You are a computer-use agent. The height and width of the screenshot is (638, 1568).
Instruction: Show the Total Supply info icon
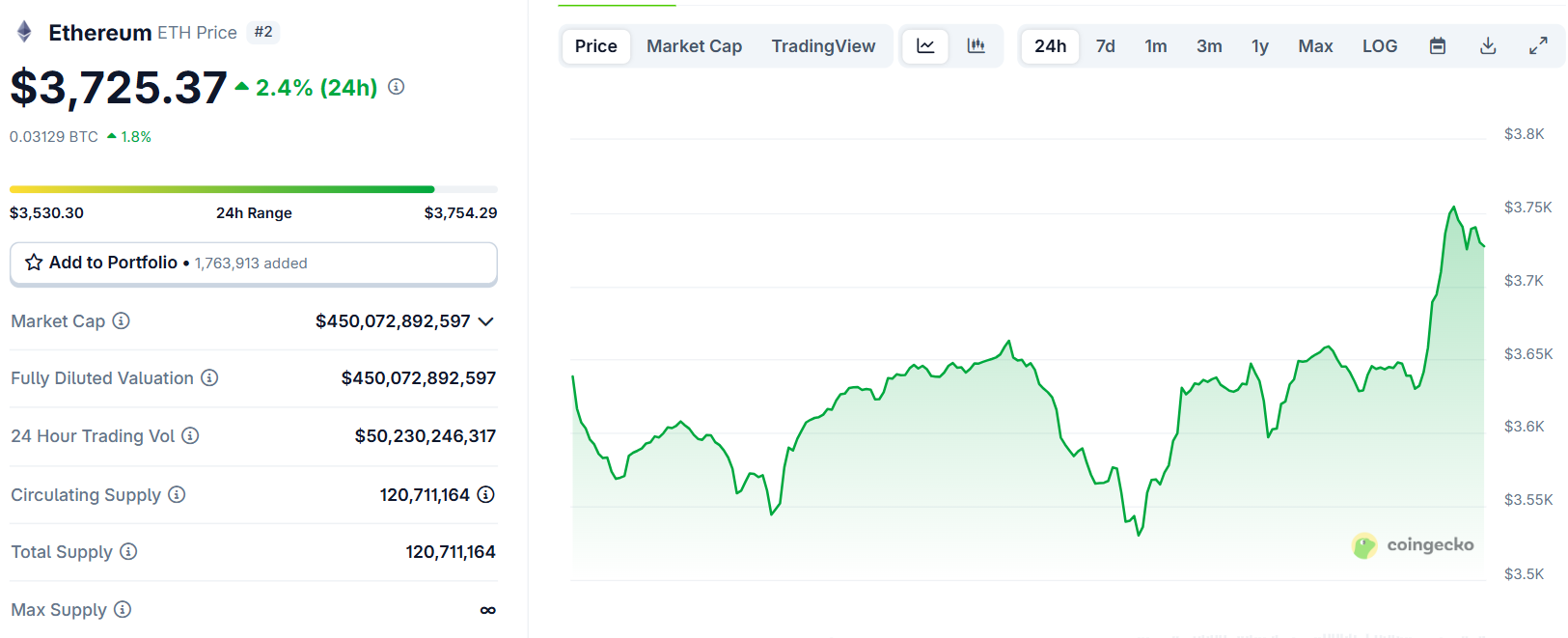click(128, 551)
